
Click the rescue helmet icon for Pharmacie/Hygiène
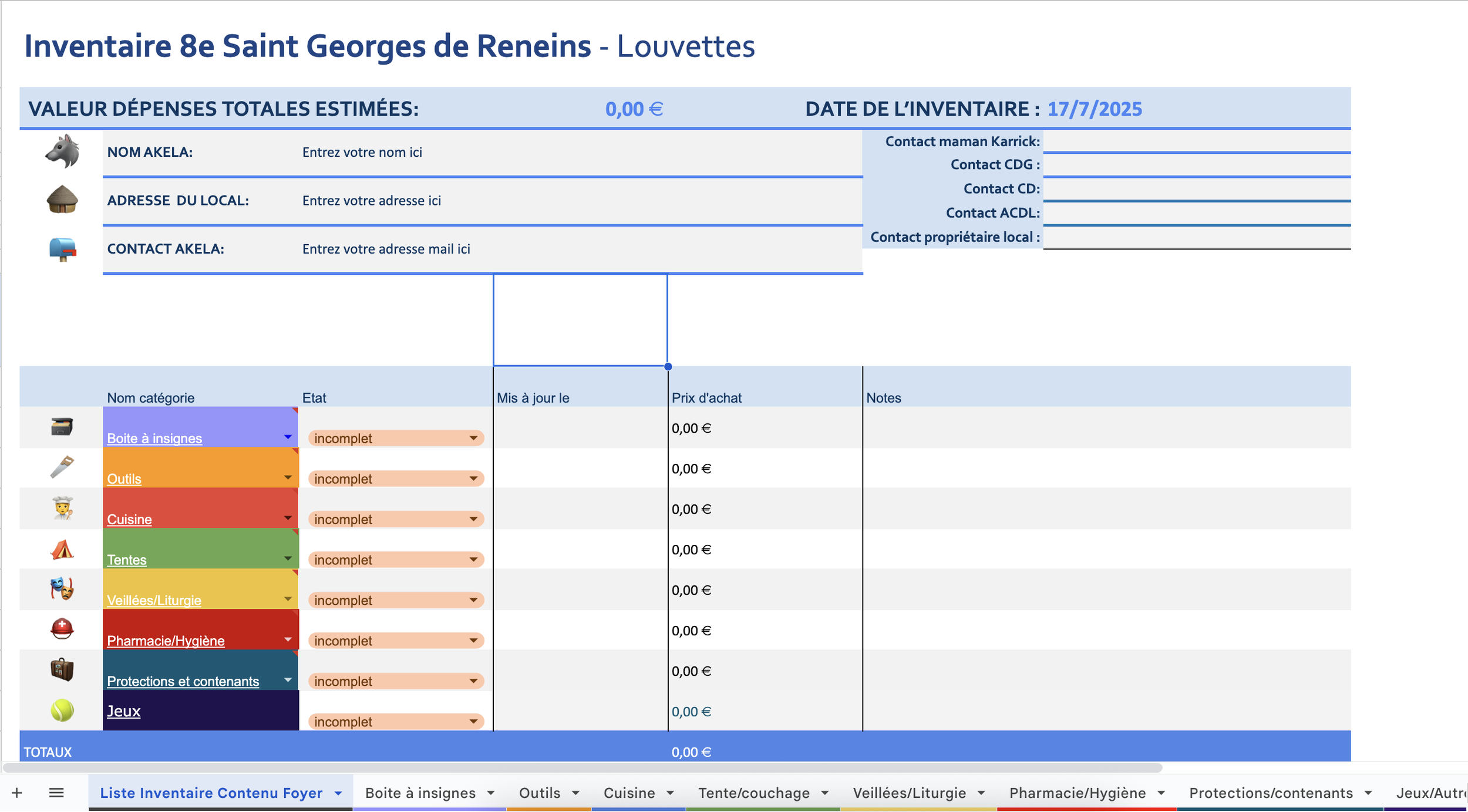click(x=62, y=629)
